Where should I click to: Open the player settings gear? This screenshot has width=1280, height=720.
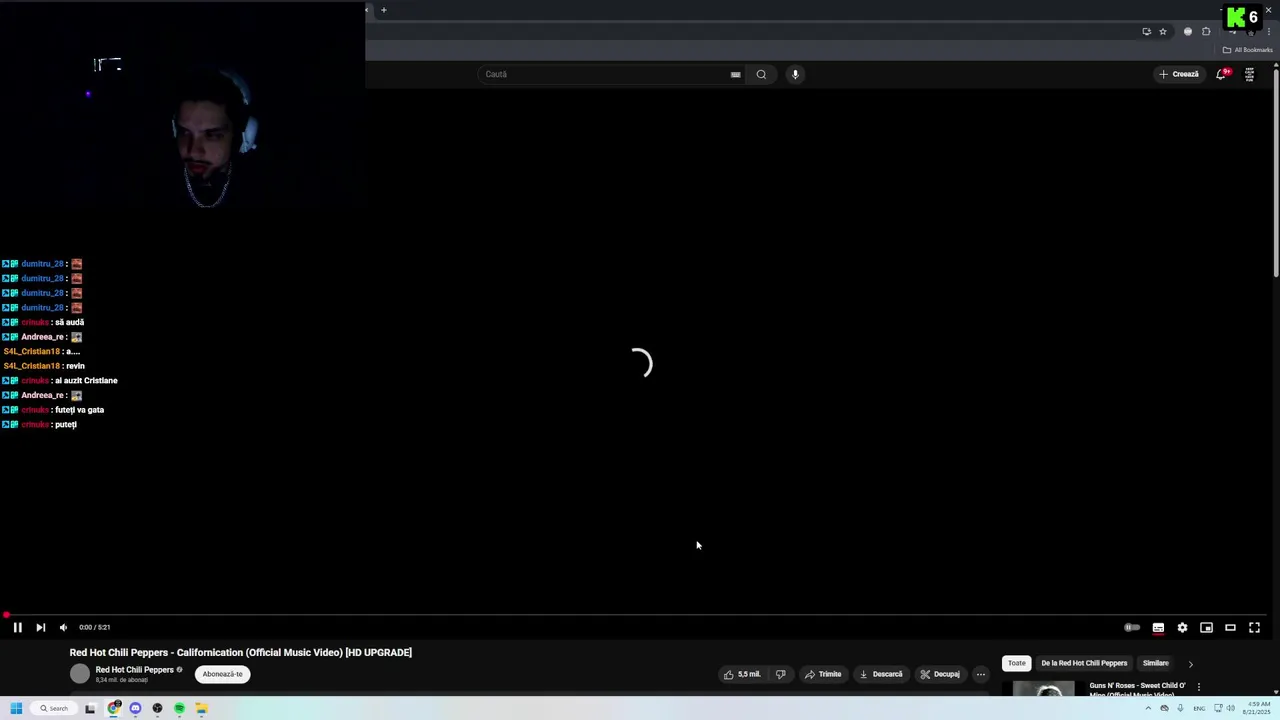[1182, 627]
